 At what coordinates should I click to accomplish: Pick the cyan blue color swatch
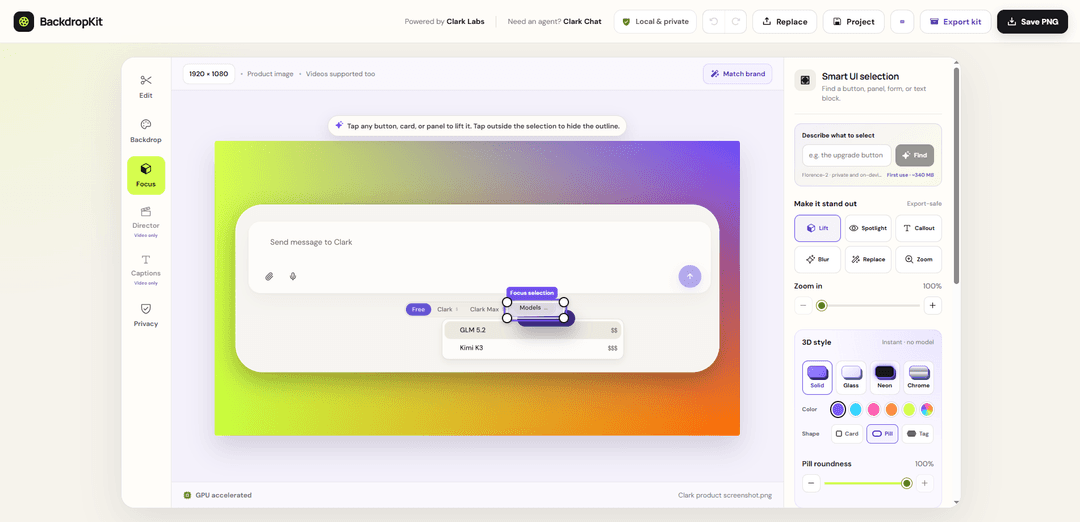tap(855, 410)
